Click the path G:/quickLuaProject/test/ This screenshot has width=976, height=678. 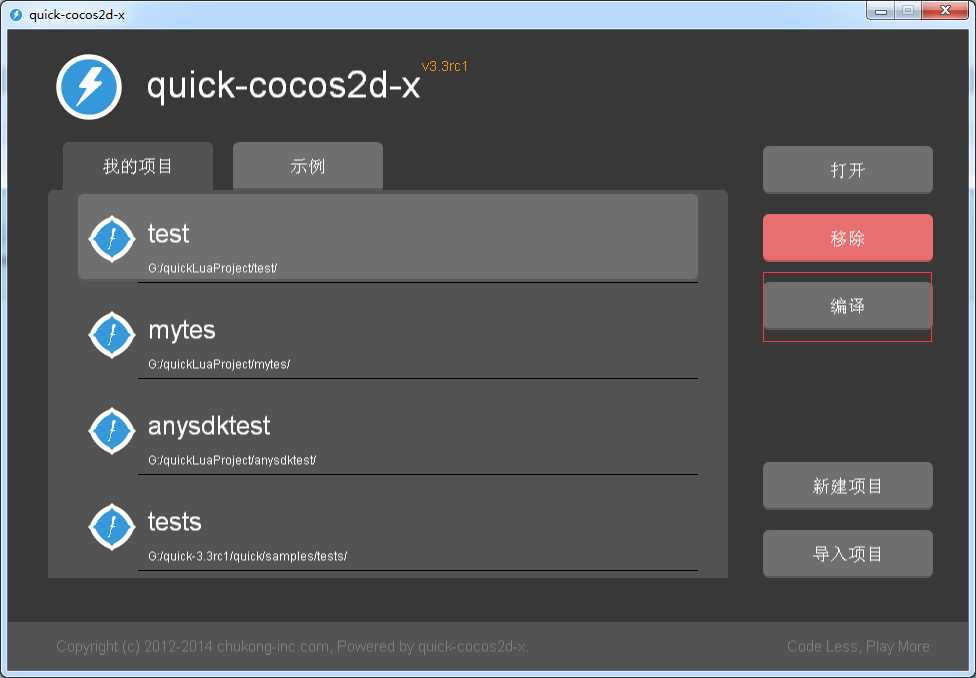(212, 268)
